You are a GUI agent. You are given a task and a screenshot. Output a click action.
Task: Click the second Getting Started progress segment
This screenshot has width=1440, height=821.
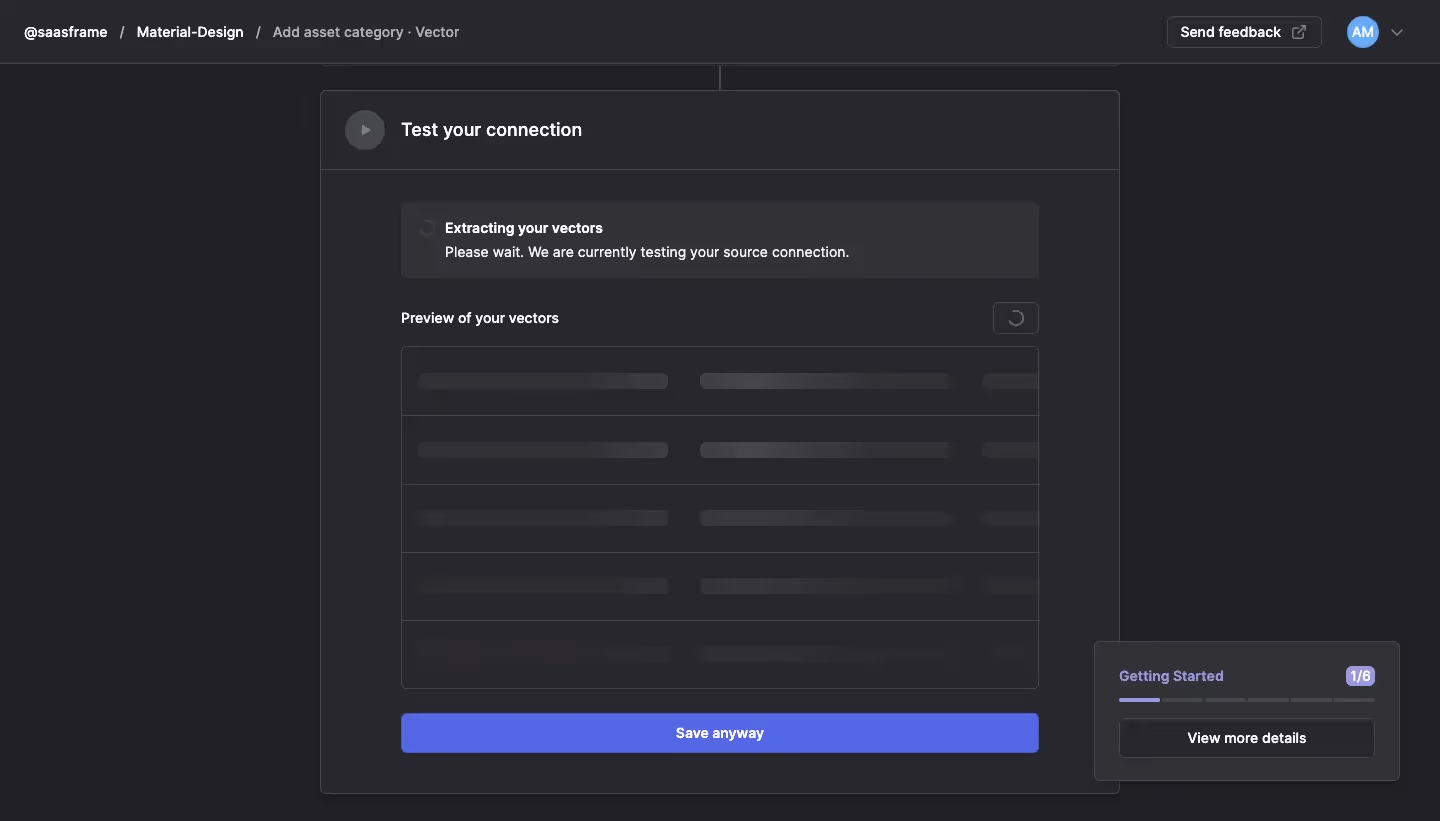point(1181,700)
